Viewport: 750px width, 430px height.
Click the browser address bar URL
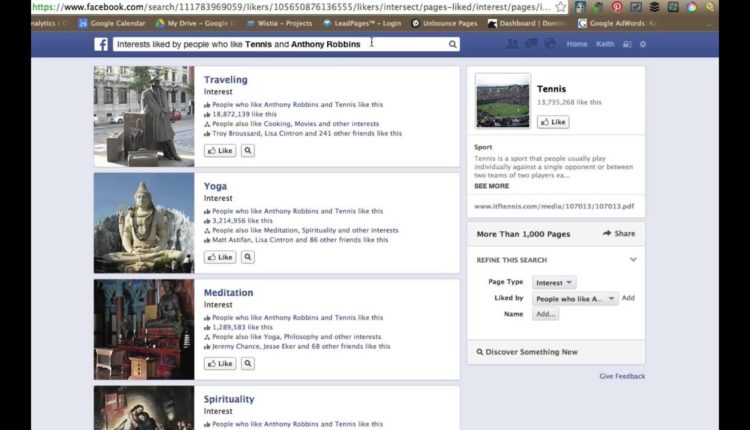point(291,7)
